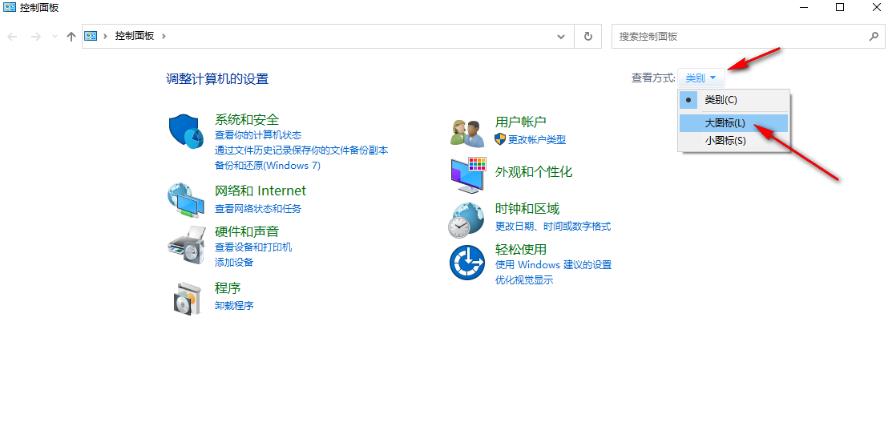
Task: Click the Forward arrow in the navigation bar
Action: point(36,36)
